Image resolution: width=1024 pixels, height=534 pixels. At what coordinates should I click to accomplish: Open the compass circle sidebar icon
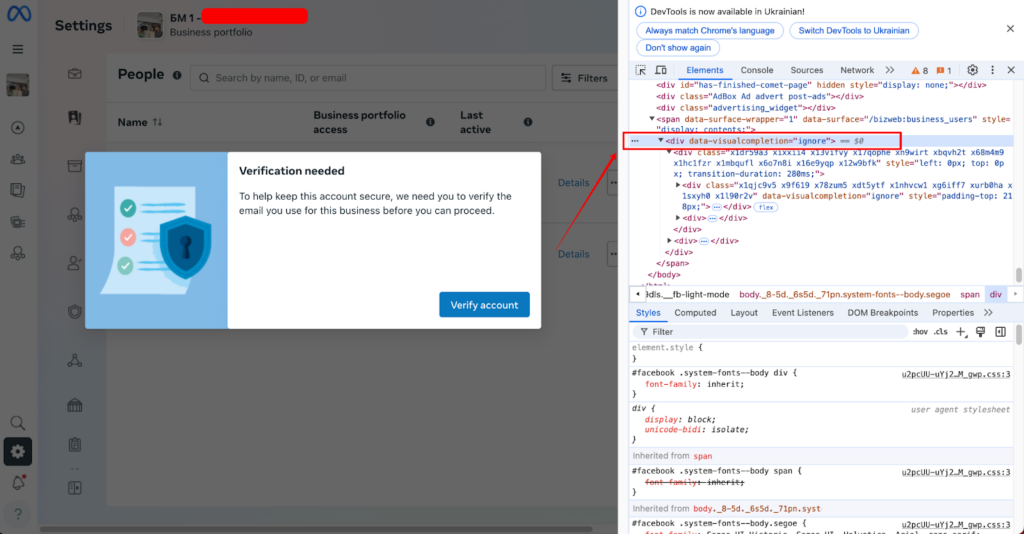point(18,128)
